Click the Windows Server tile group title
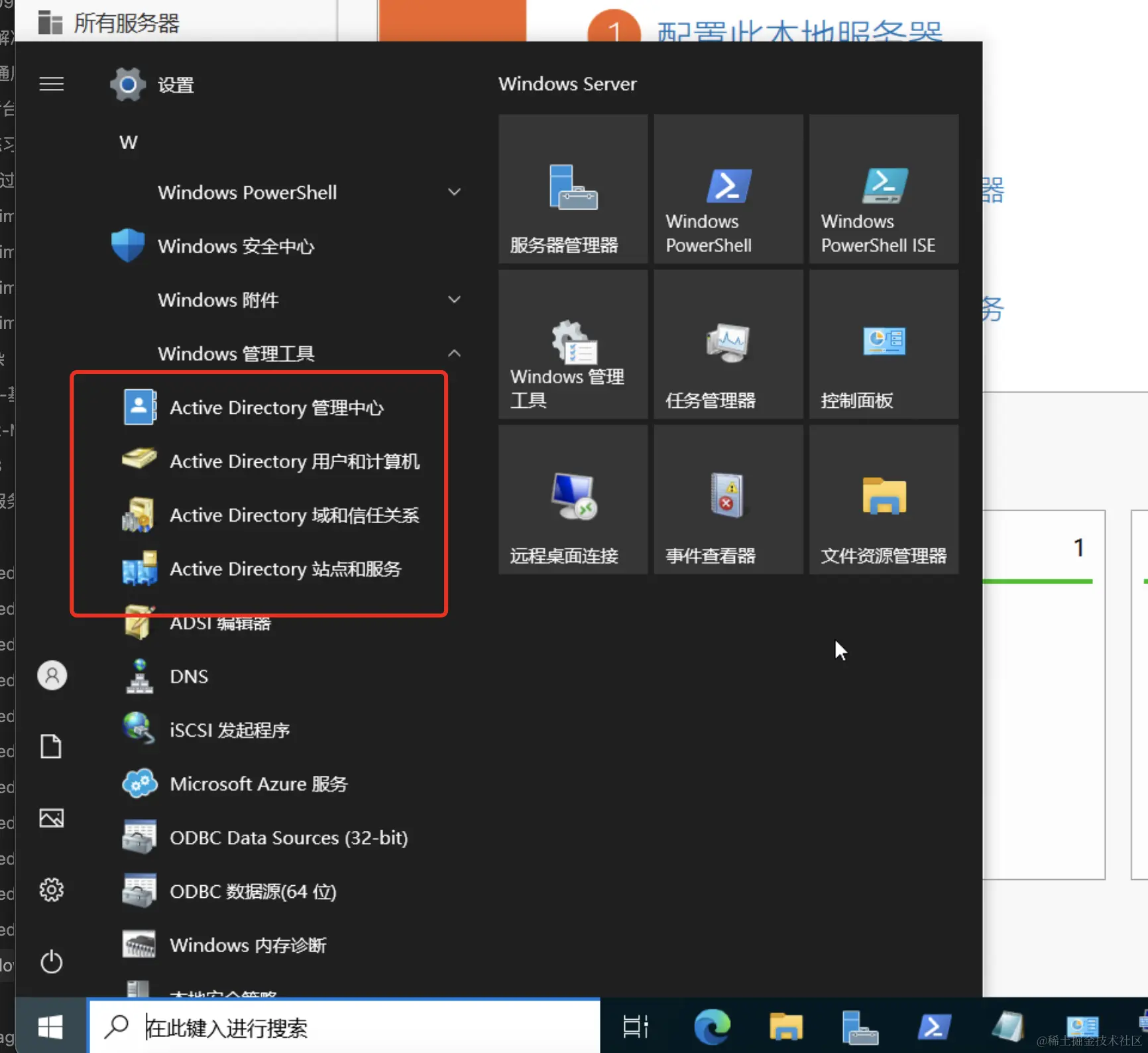The image size is (1148, 1053). (x=567, y=84)
